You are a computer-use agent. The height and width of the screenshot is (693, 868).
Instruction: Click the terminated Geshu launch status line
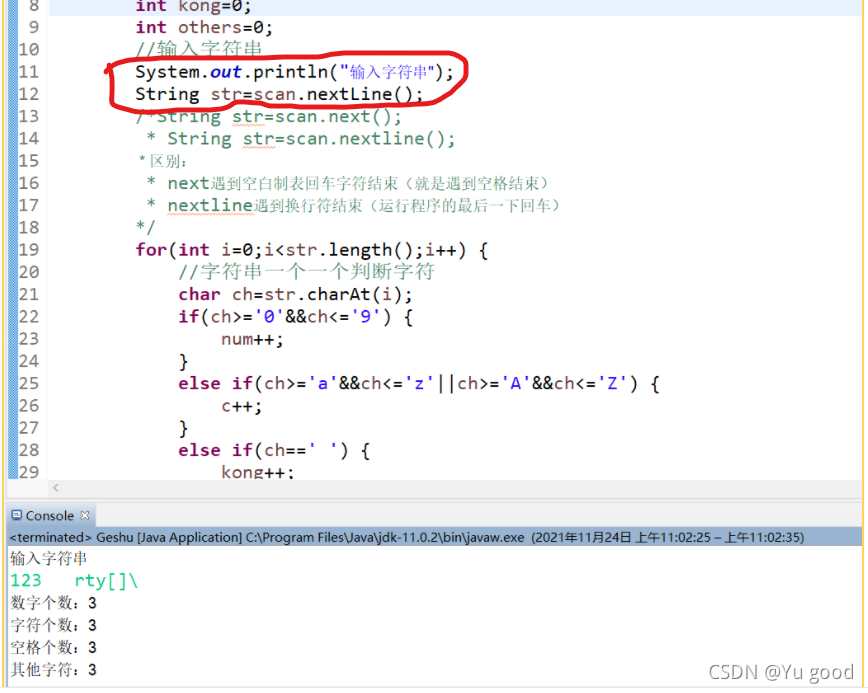(407, 537)
